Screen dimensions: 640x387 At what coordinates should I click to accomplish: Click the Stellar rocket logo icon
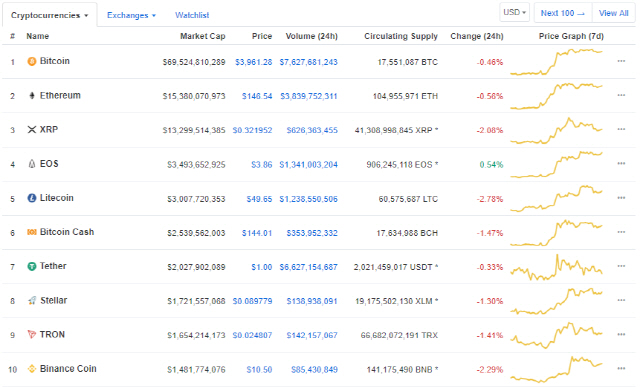(x=32, y=300)
